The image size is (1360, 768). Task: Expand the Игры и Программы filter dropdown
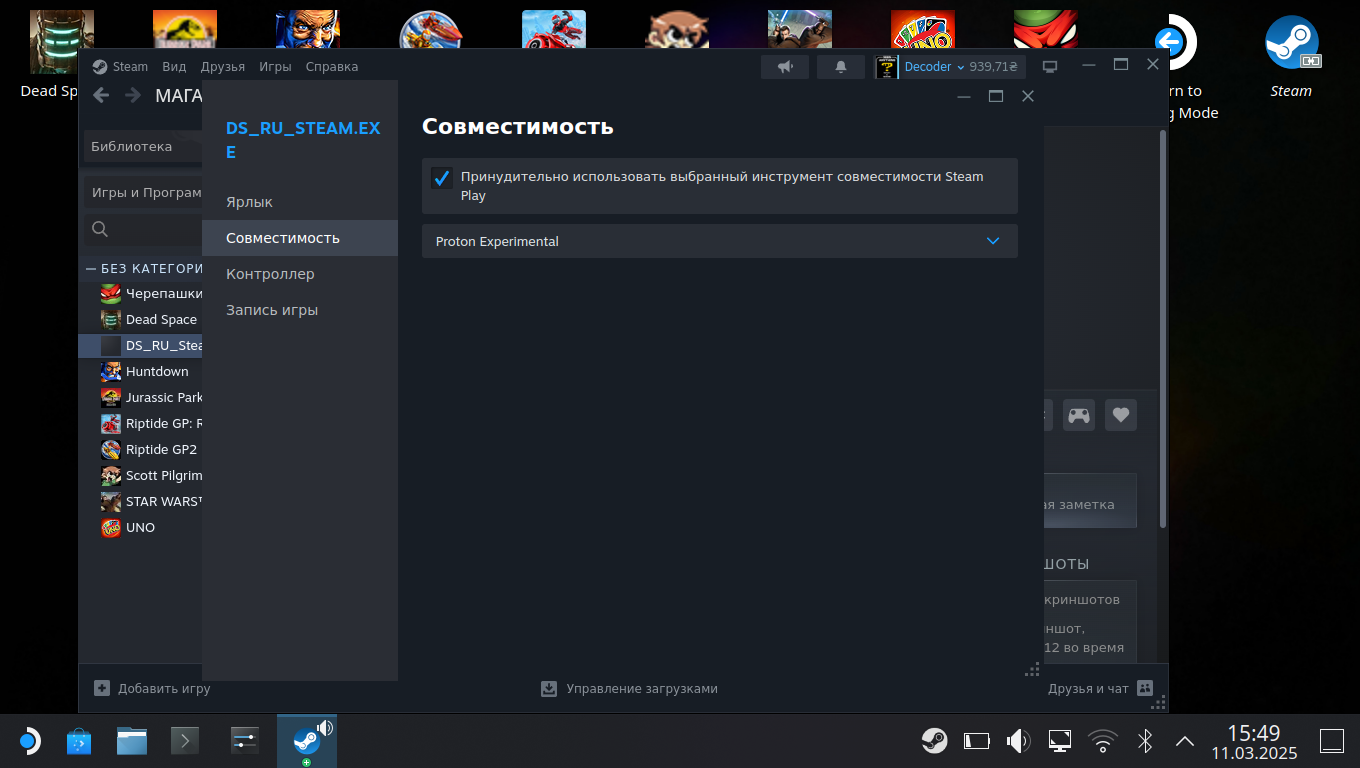tap(143, 193)
